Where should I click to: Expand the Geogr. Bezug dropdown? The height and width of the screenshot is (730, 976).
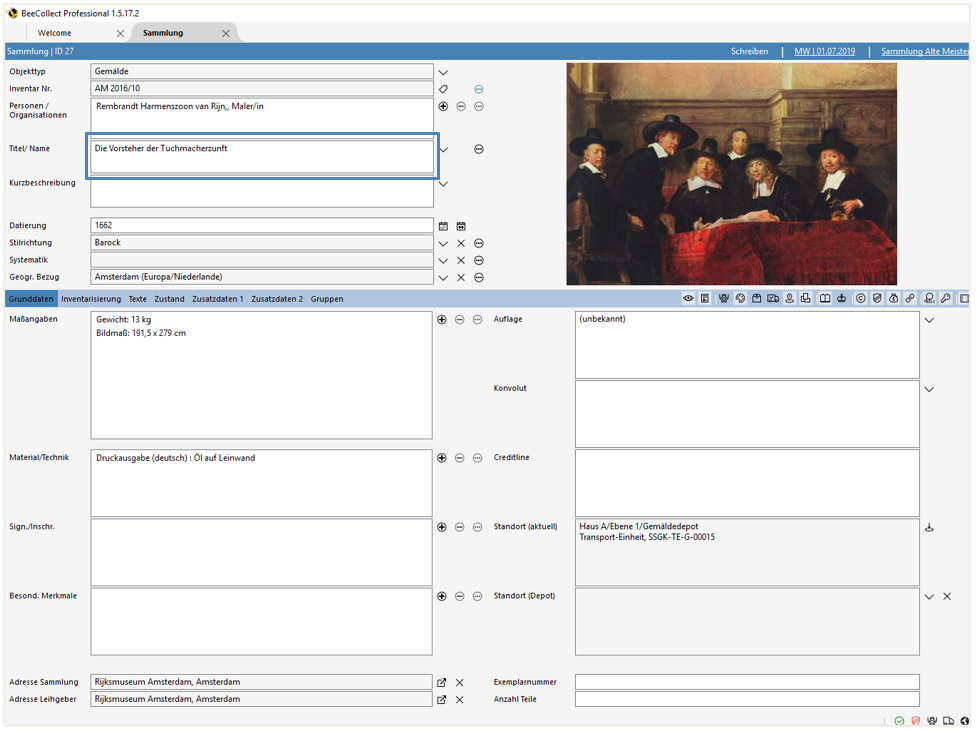tap(441, 277)
